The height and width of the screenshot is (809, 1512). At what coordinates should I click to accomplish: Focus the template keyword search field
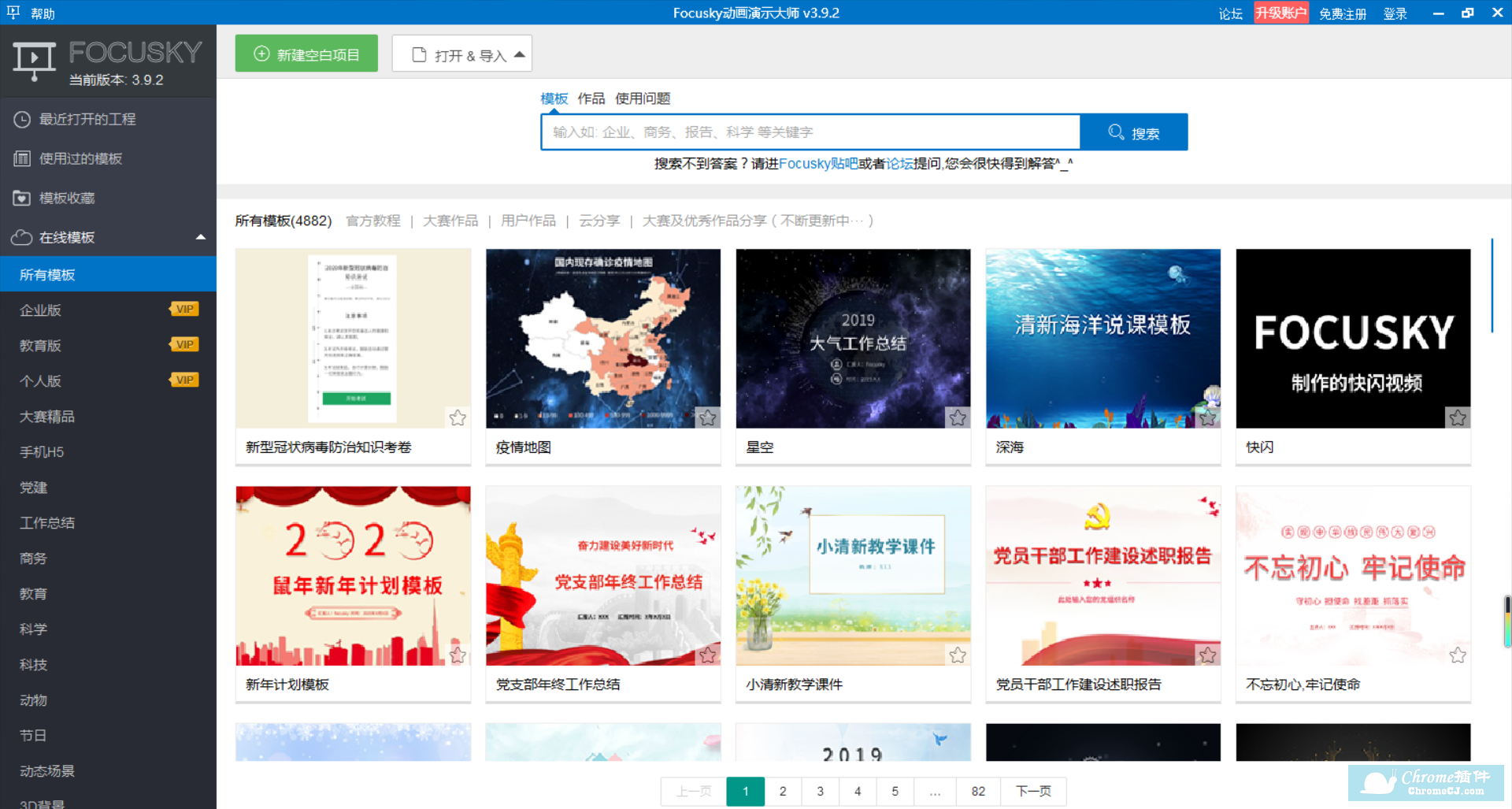[810, 132]
